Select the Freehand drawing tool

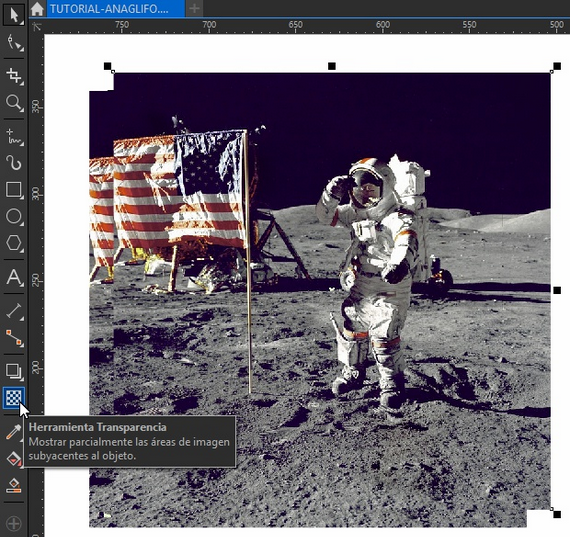coord(14,137)
